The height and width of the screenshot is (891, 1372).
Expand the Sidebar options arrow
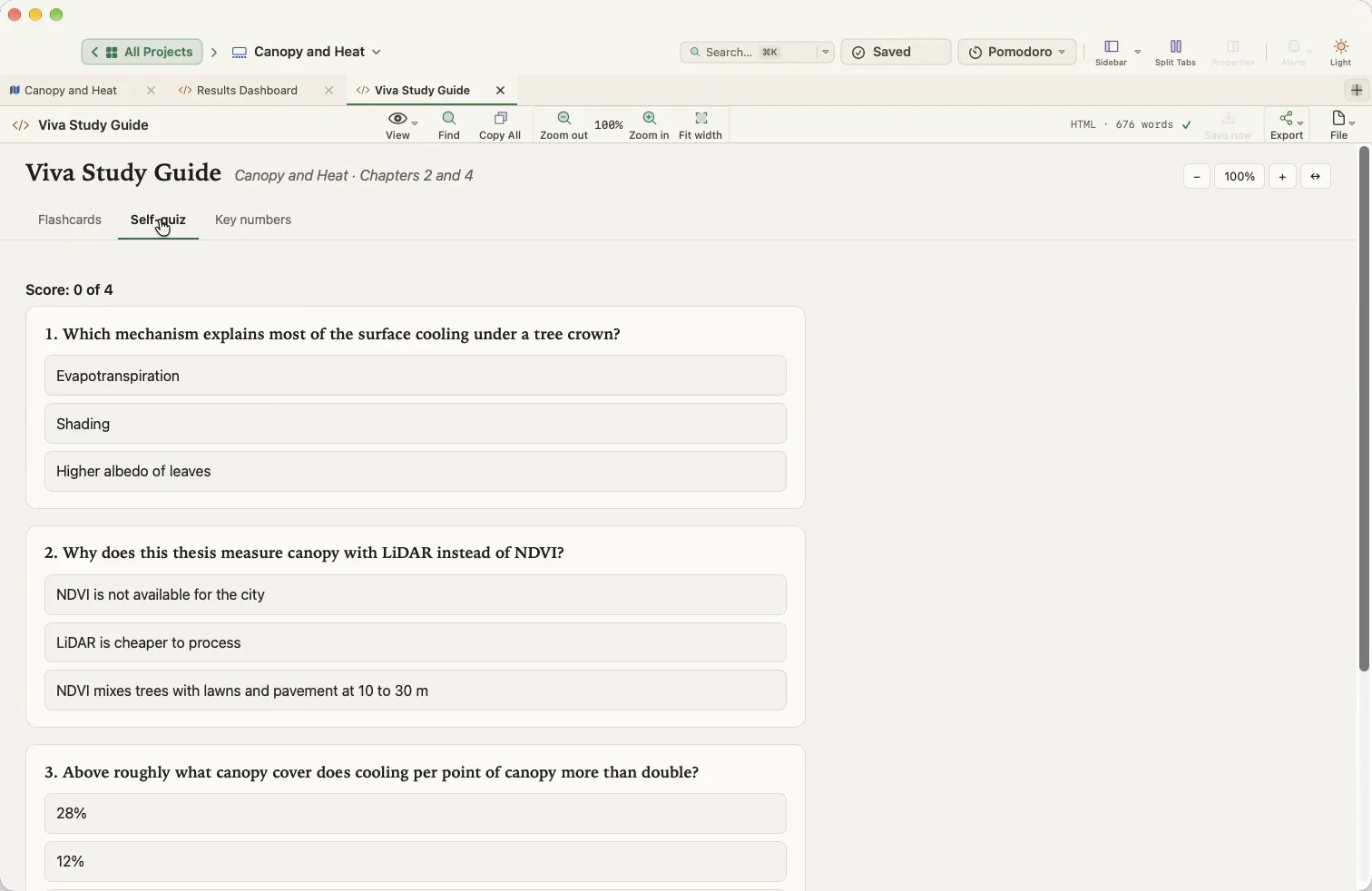tap(1138, 52)
